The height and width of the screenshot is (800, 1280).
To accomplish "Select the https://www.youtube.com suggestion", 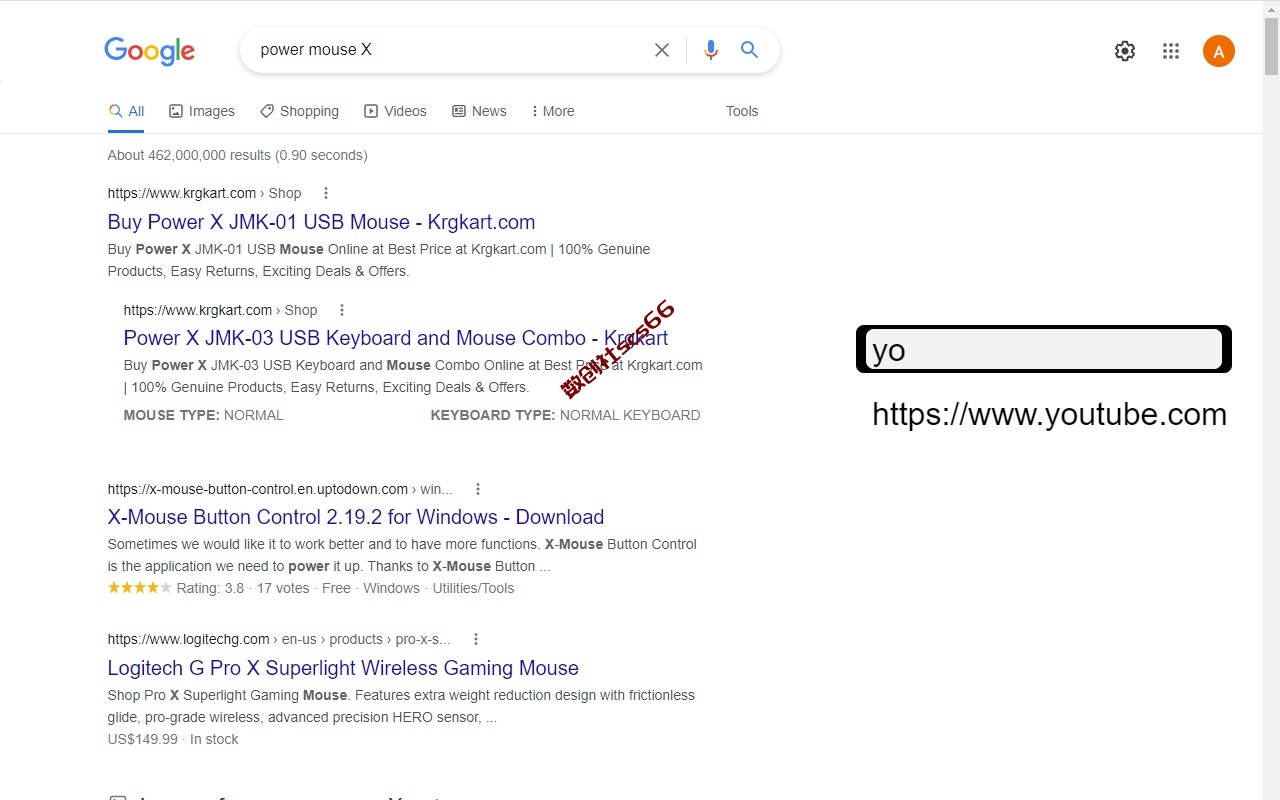I will [x=1049, y=414].
